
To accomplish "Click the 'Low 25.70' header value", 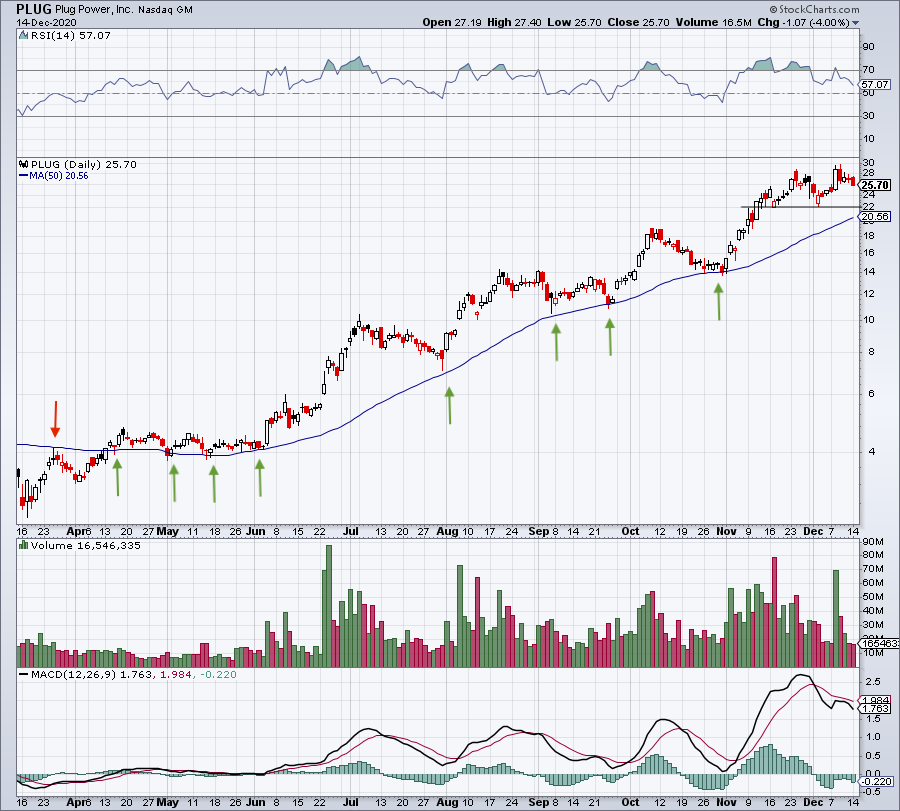I will [575, 22].
